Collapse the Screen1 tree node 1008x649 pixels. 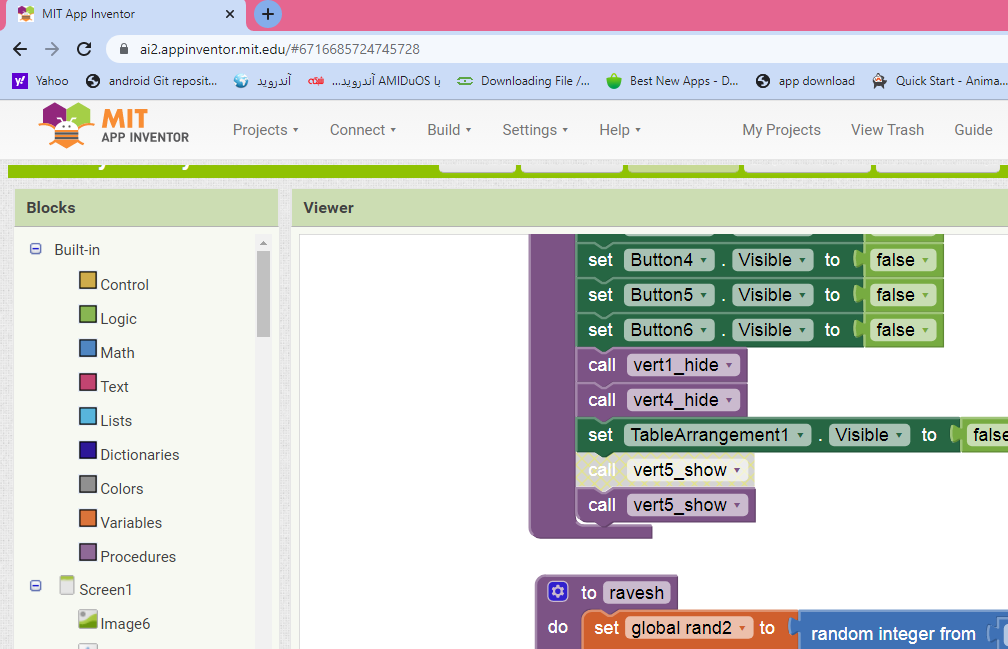click(36, 588)
